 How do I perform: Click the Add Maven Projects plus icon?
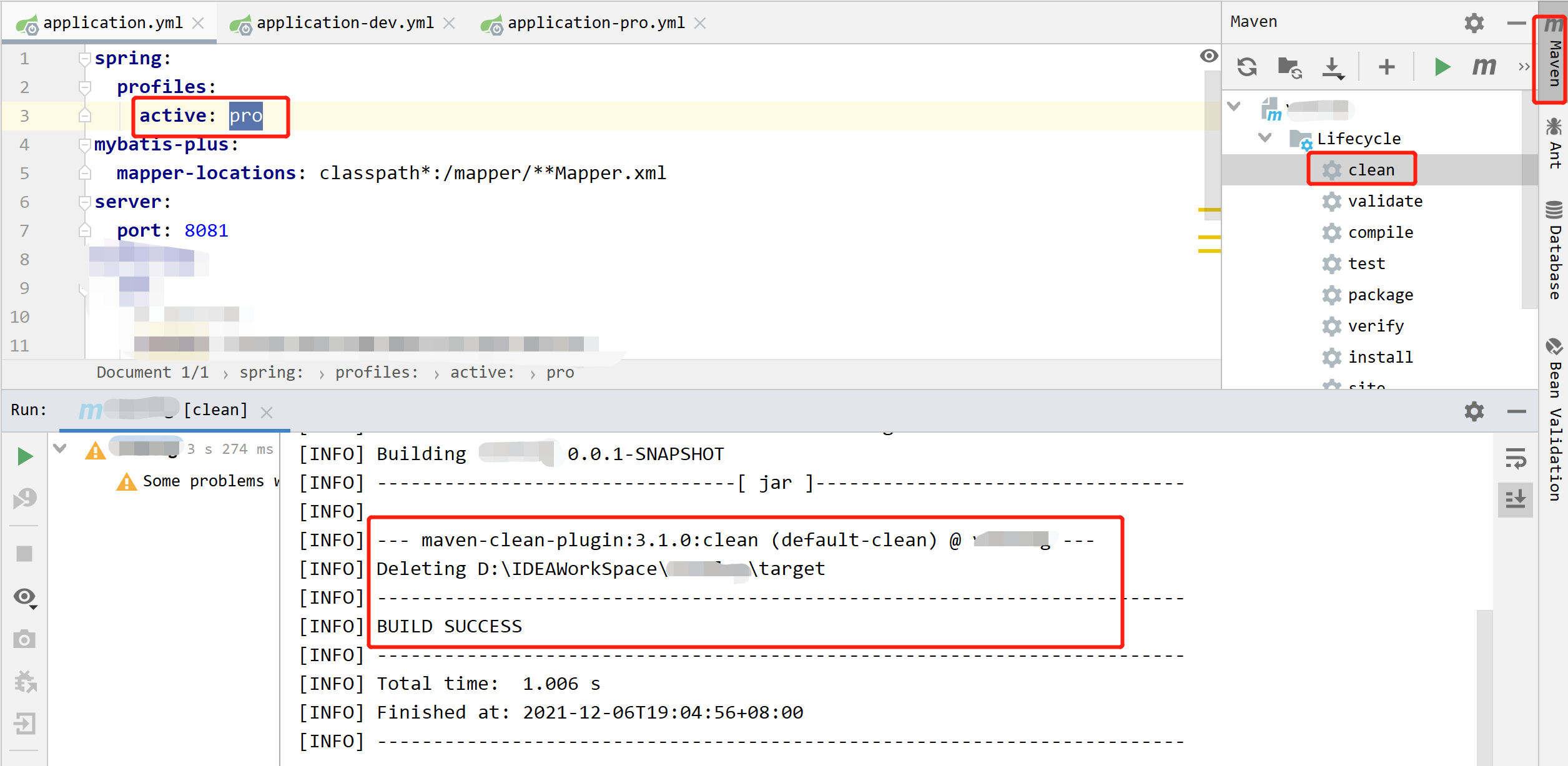(1386, 67)
